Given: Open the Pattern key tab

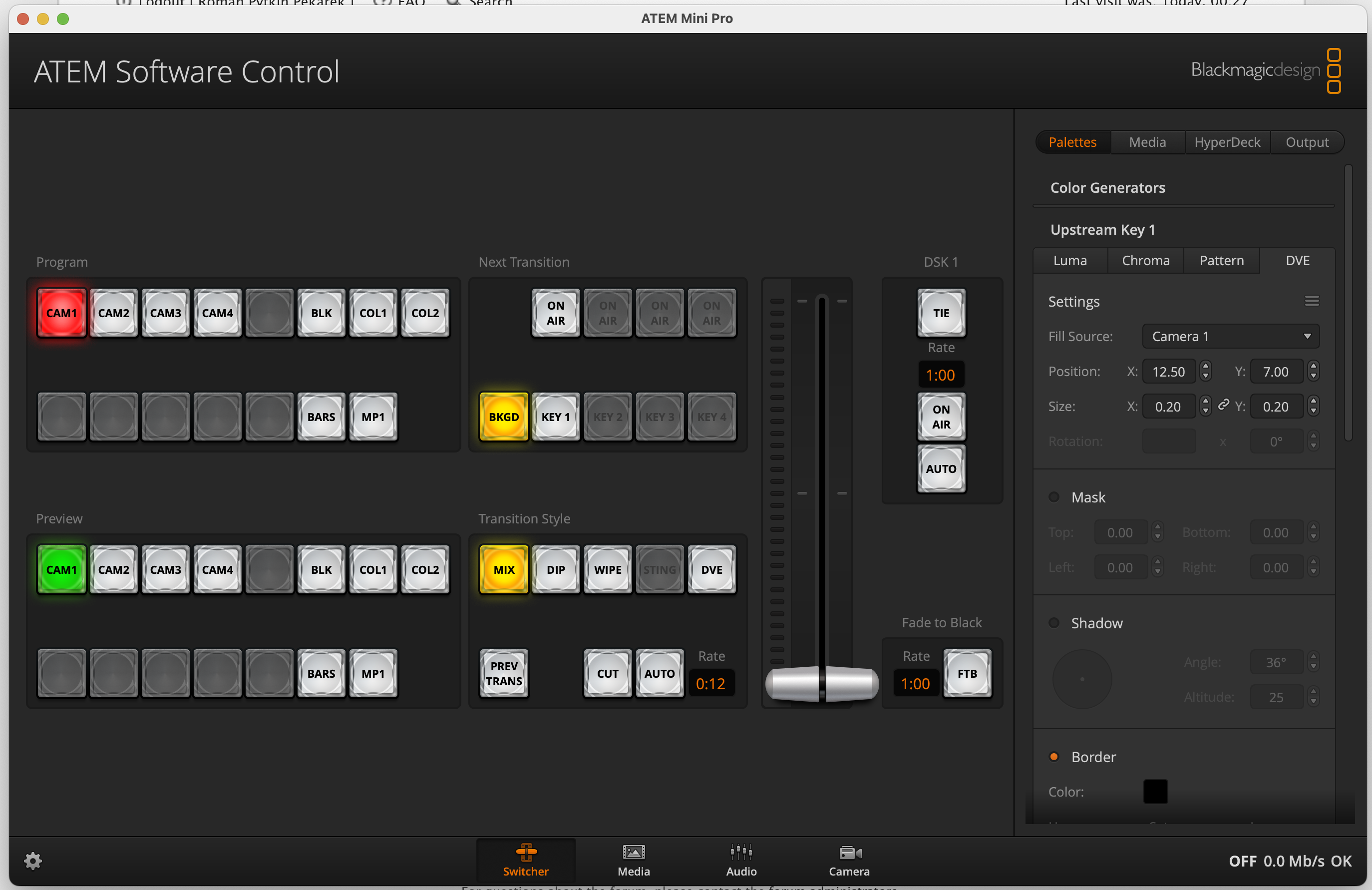Looking at the screenshot, I should 1222,261.
